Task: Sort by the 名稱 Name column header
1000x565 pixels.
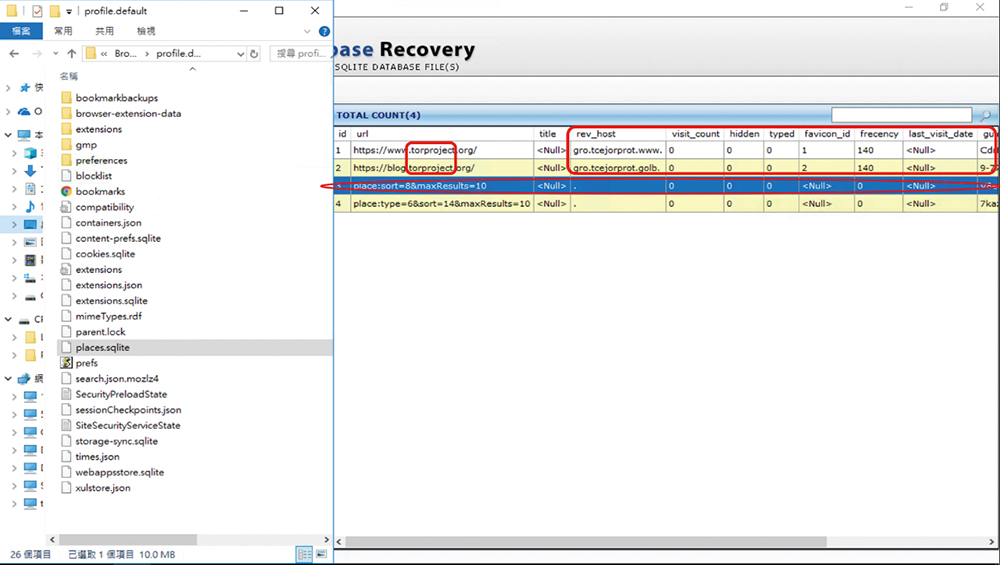Action: (x=69, y=76)
